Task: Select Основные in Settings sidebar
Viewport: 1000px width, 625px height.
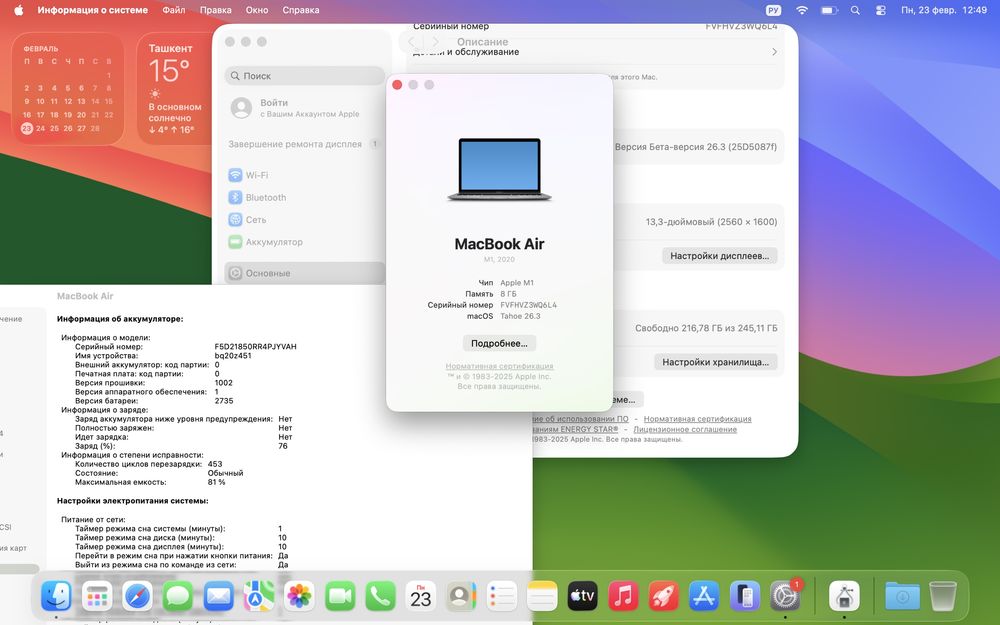Action: point(305,273)
